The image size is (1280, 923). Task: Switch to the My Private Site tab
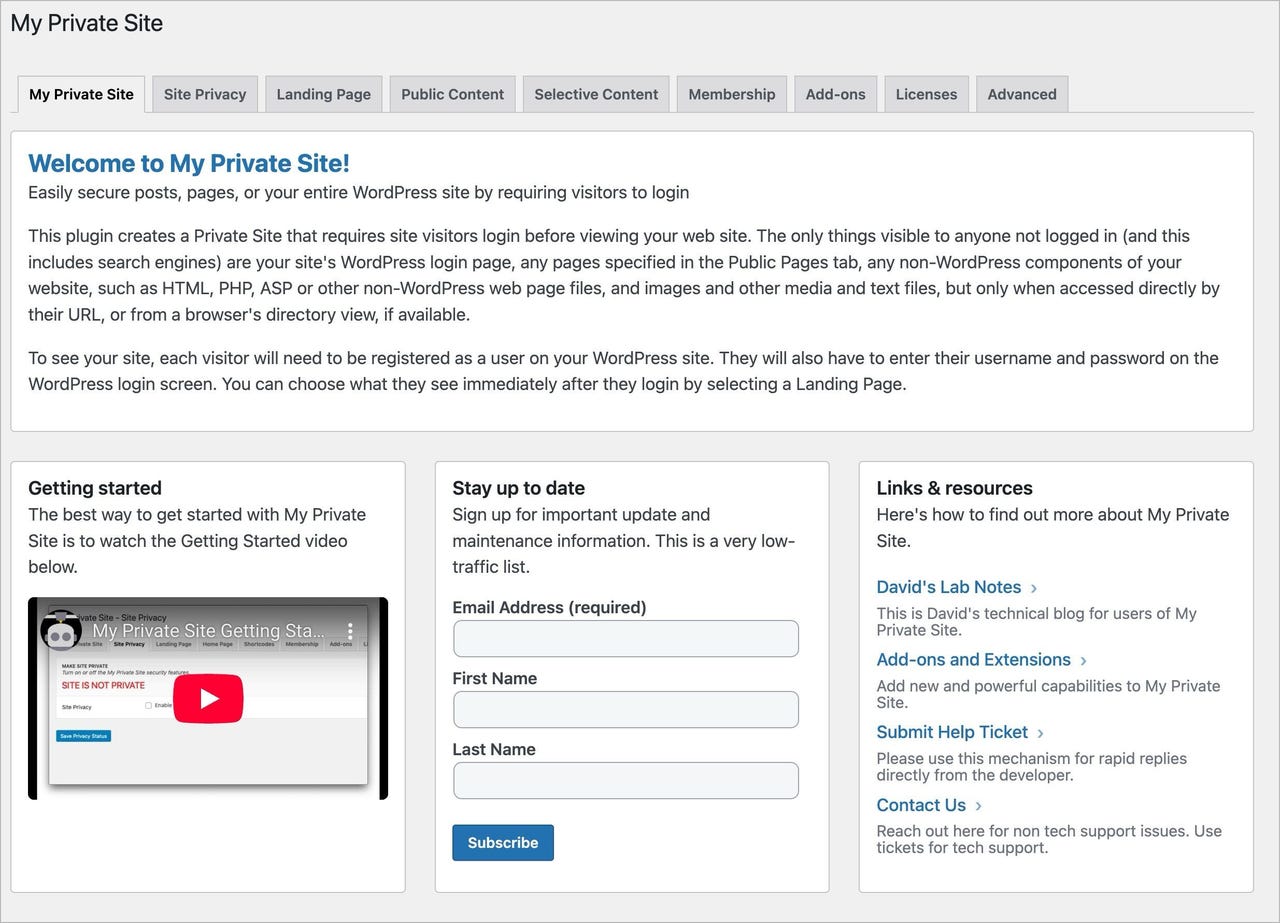81,94
